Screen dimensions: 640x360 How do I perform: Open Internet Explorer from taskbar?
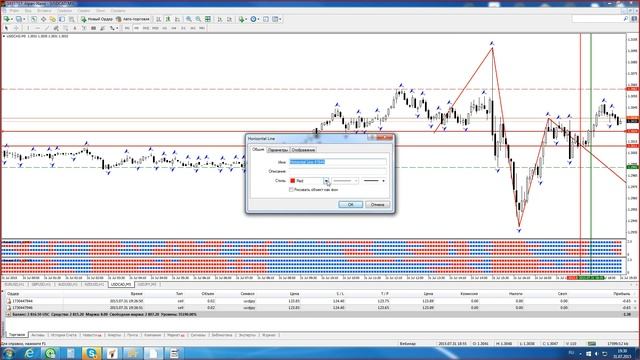click(x=29, y=353)
